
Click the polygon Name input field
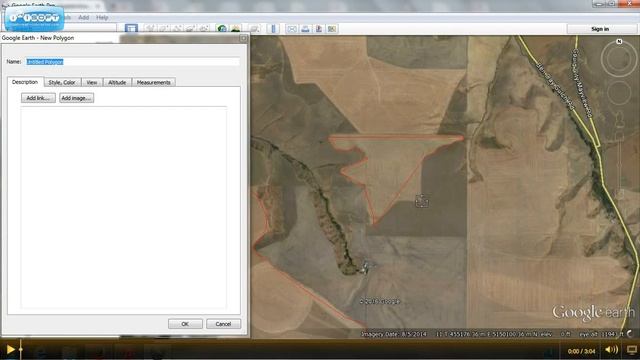(133, 62)
